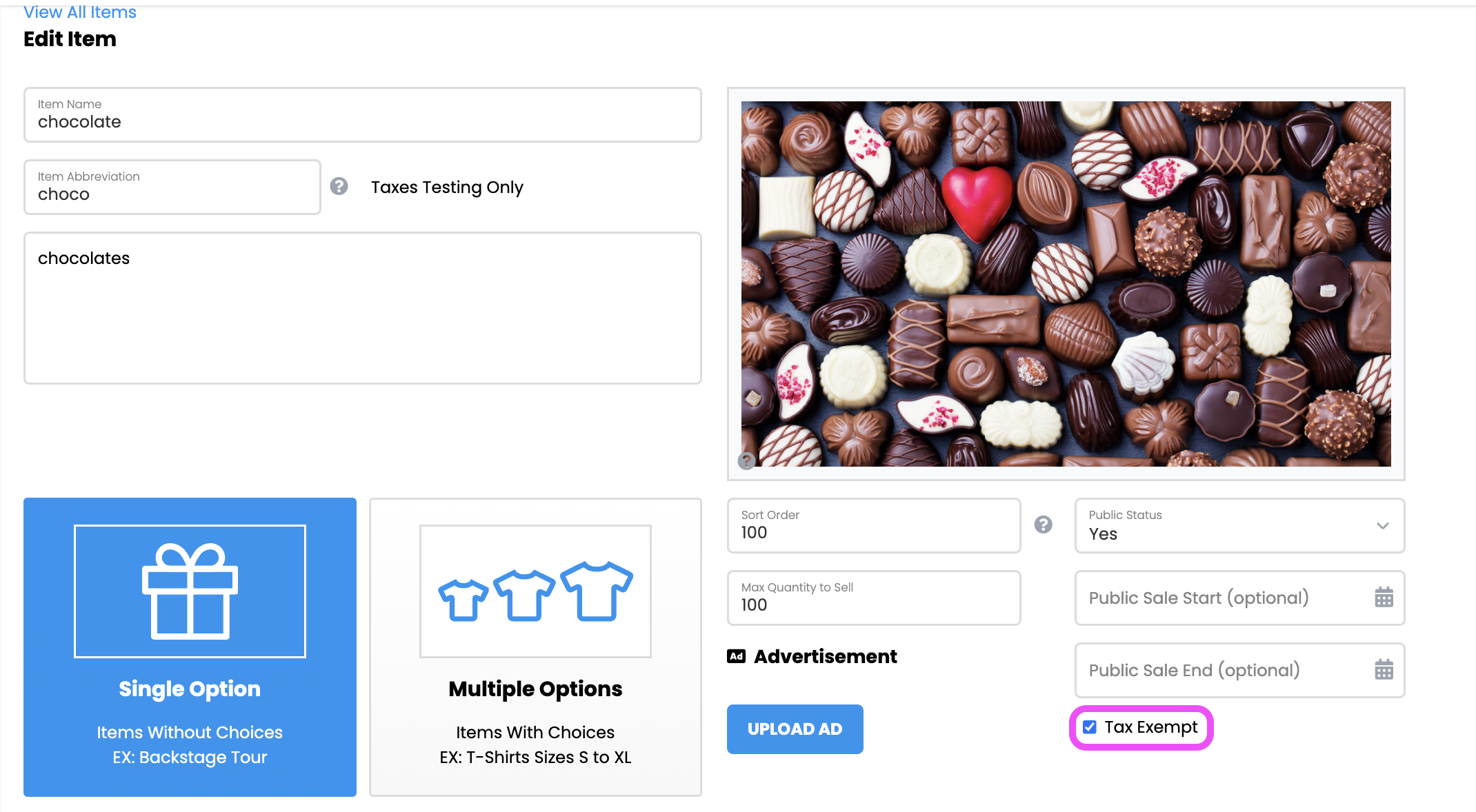The width and height of the screenshot is (1476, 812).
Task: Click the chocolate item image thumbnail
Action: tap(1066, 284)
